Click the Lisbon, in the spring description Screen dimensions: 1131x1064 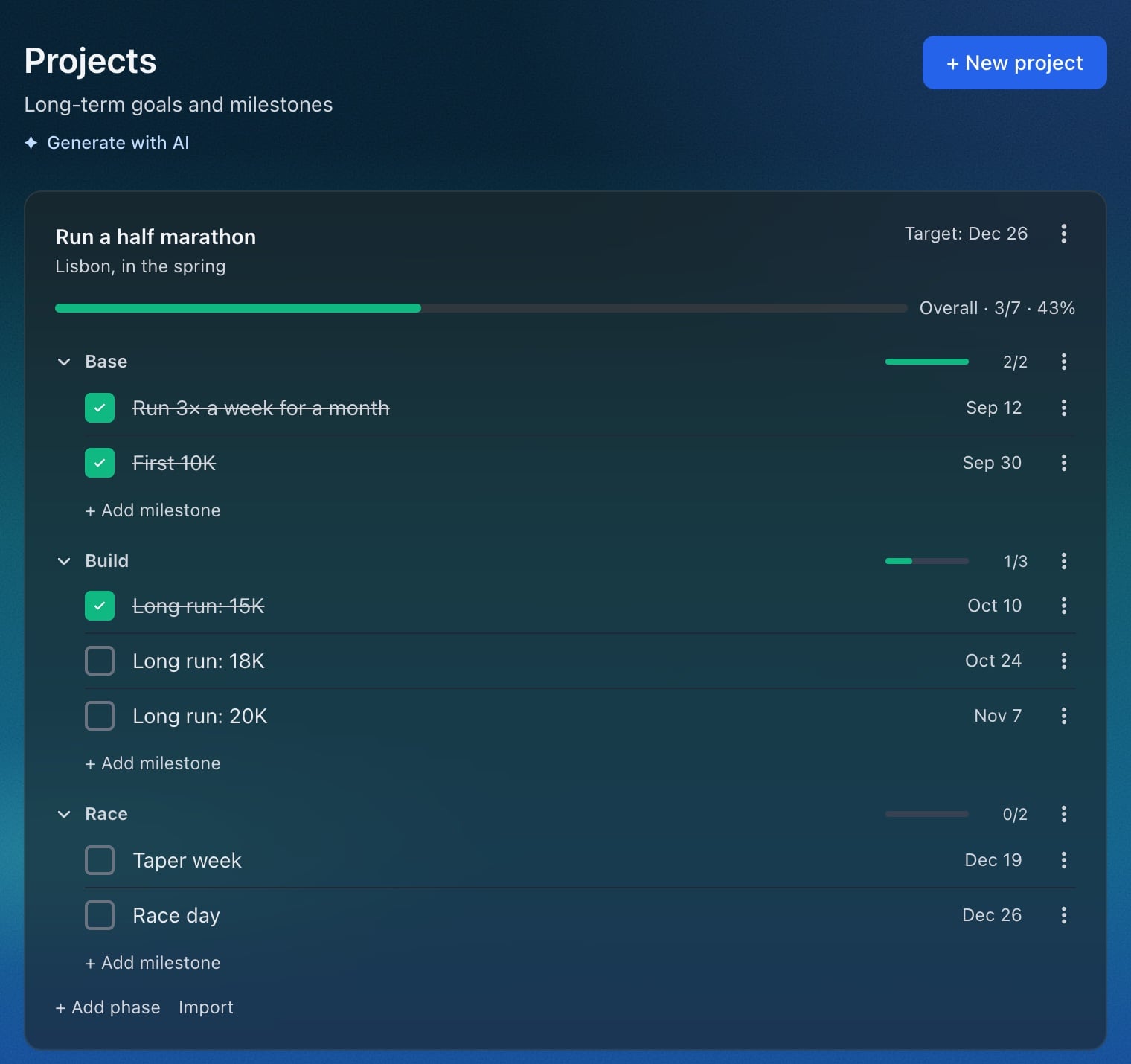coord(141,266)
